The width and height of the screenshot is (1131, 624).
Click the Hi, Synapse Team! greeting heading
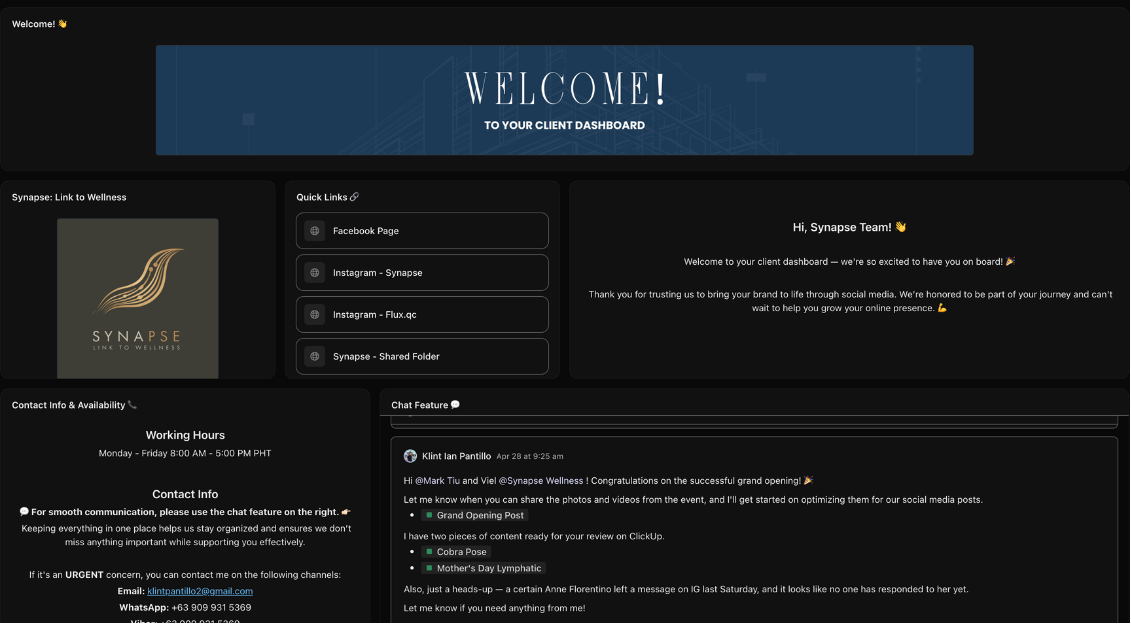click(x=850, y=227)
